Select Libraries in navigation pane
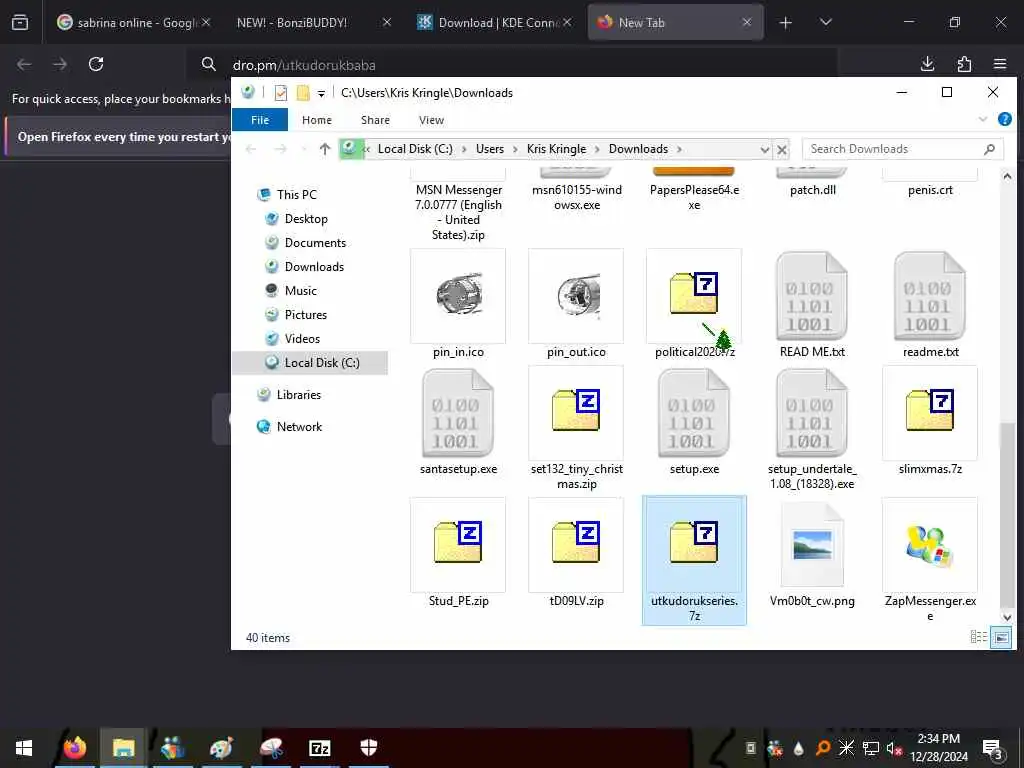Screen dimensions: 1024x768 298,395
